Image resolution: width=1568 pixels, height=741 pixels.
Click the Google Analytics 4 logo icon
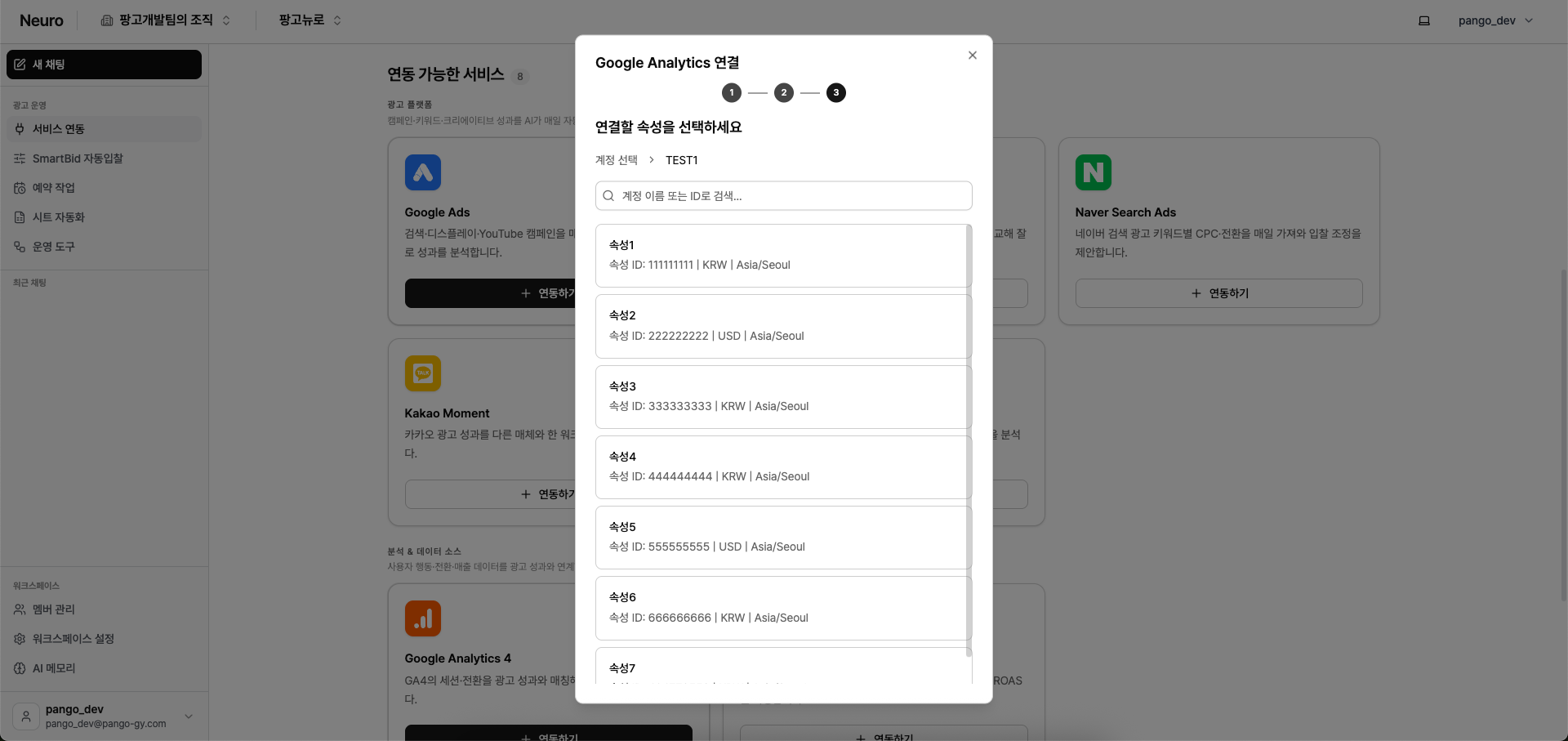click(423, 618)
